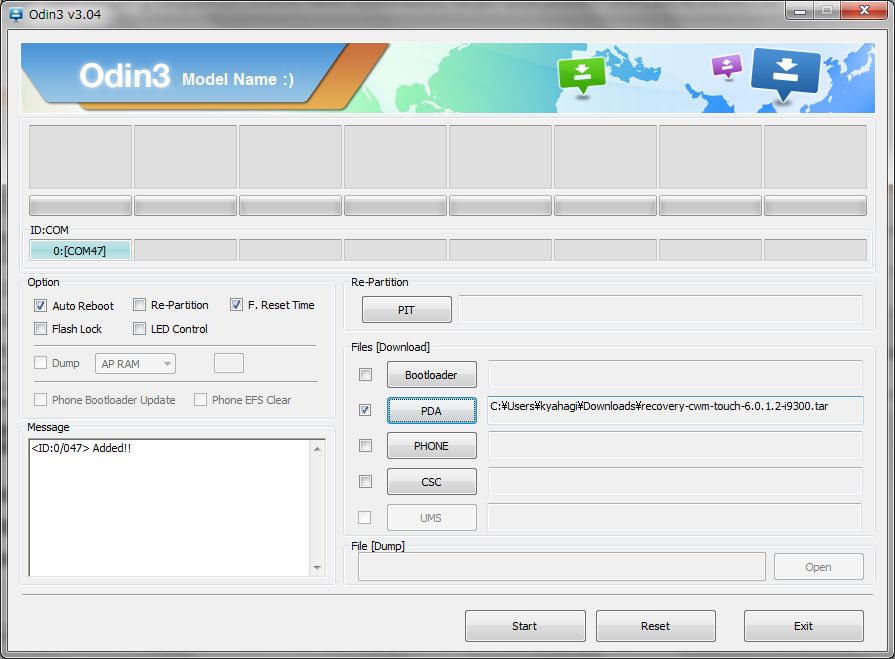Click the small field beside AP RAM
This screenshot has width=895, height=659.
(229, 363)
